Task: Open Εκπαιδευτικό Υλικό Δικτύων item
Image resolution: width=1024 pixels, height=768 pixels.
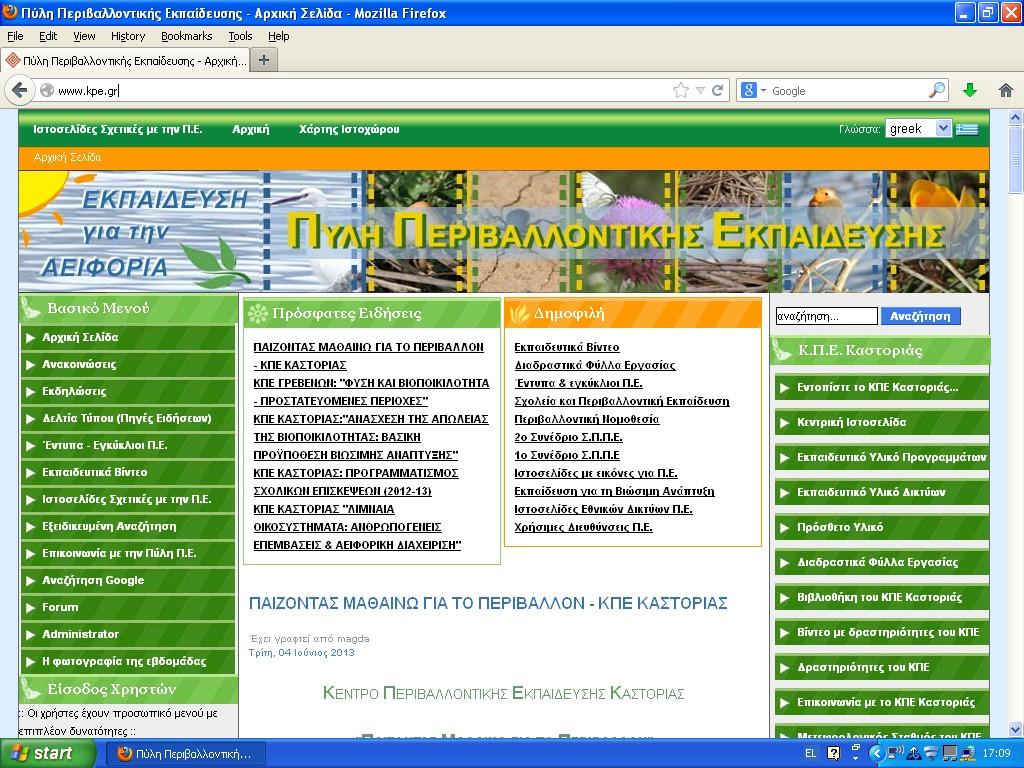Action: click(882, 492)
